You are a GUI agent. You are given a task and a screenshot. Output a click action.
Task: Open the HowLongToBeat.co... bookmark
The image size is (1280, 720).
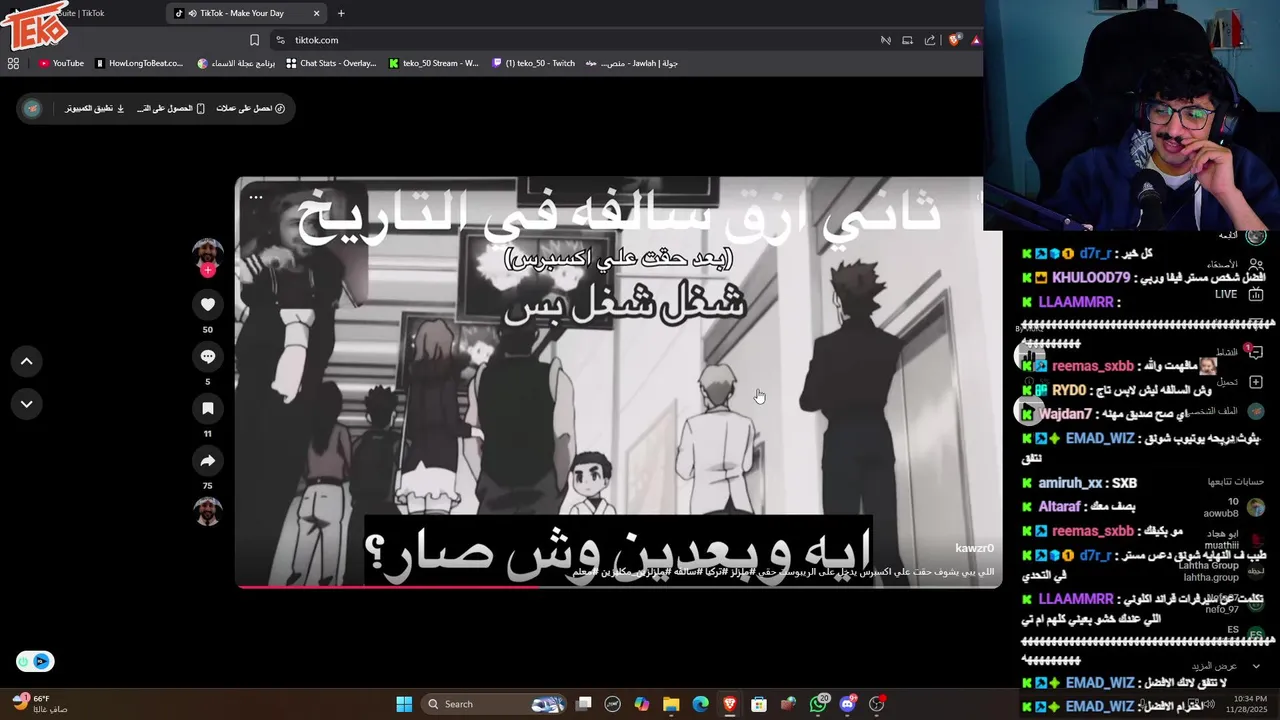[x=139, y=63]
